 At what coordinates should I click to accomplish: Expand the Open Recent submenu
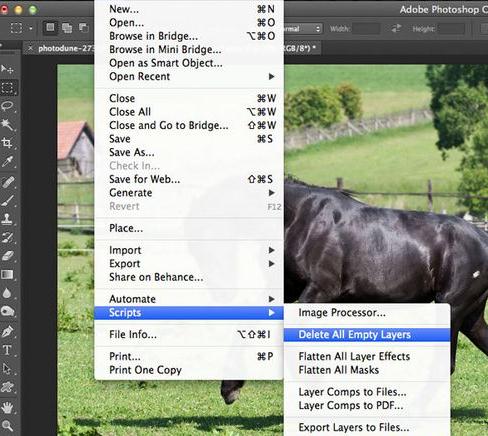pos(189,77)
